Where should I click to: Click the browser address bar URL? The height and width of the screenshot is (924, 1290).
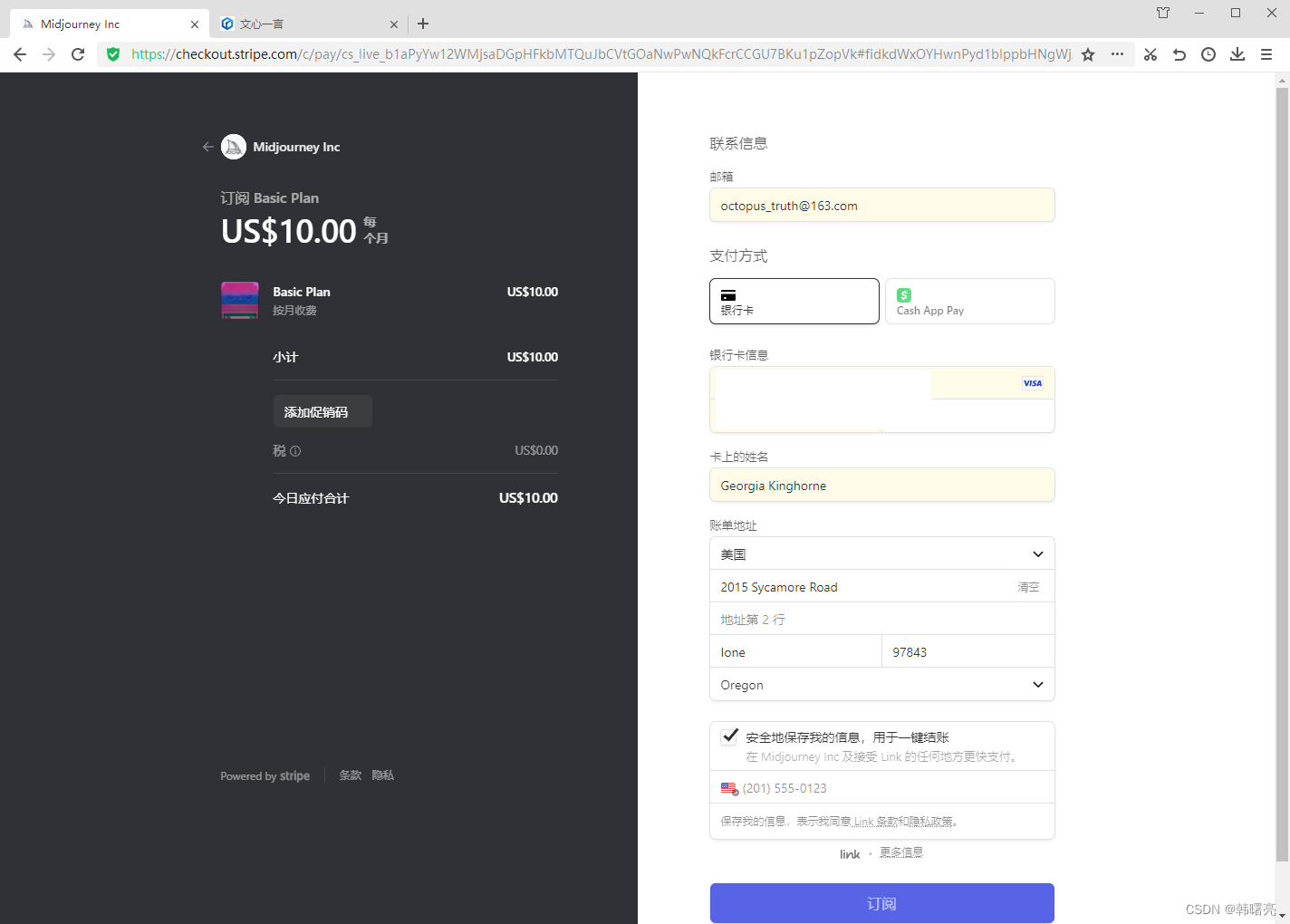(602, 54)
